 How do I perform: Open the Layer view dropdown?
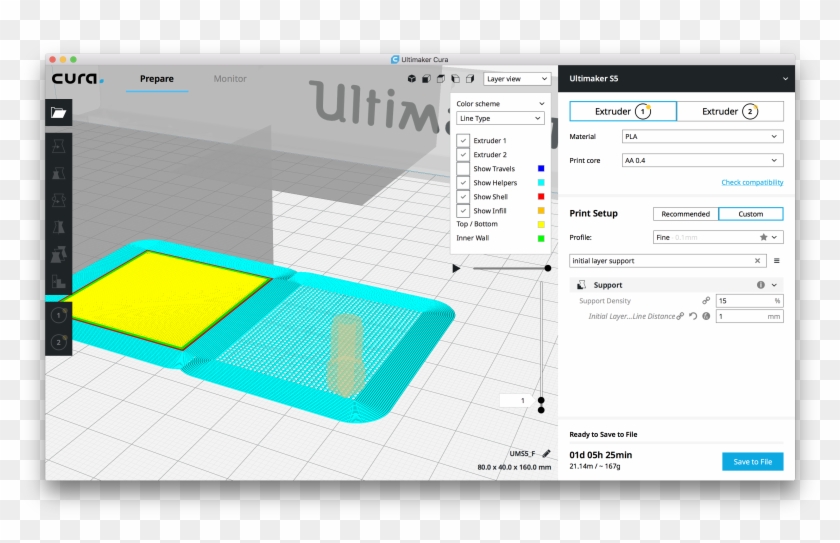516,79
